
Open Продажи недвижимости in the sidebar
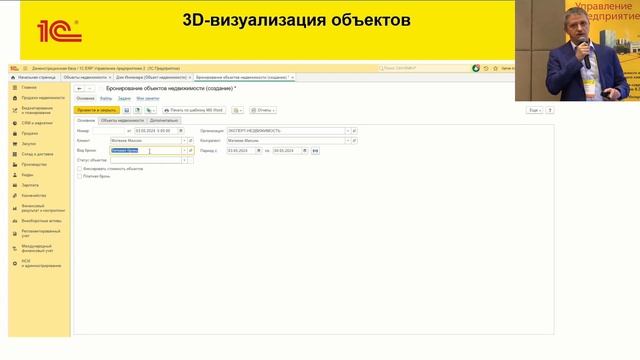(x=43, y=98)
